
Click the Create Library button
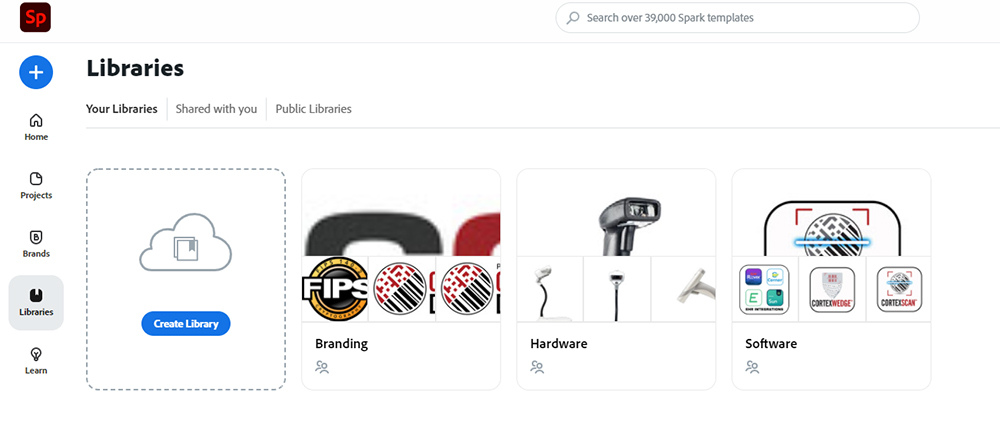point(186,324)
